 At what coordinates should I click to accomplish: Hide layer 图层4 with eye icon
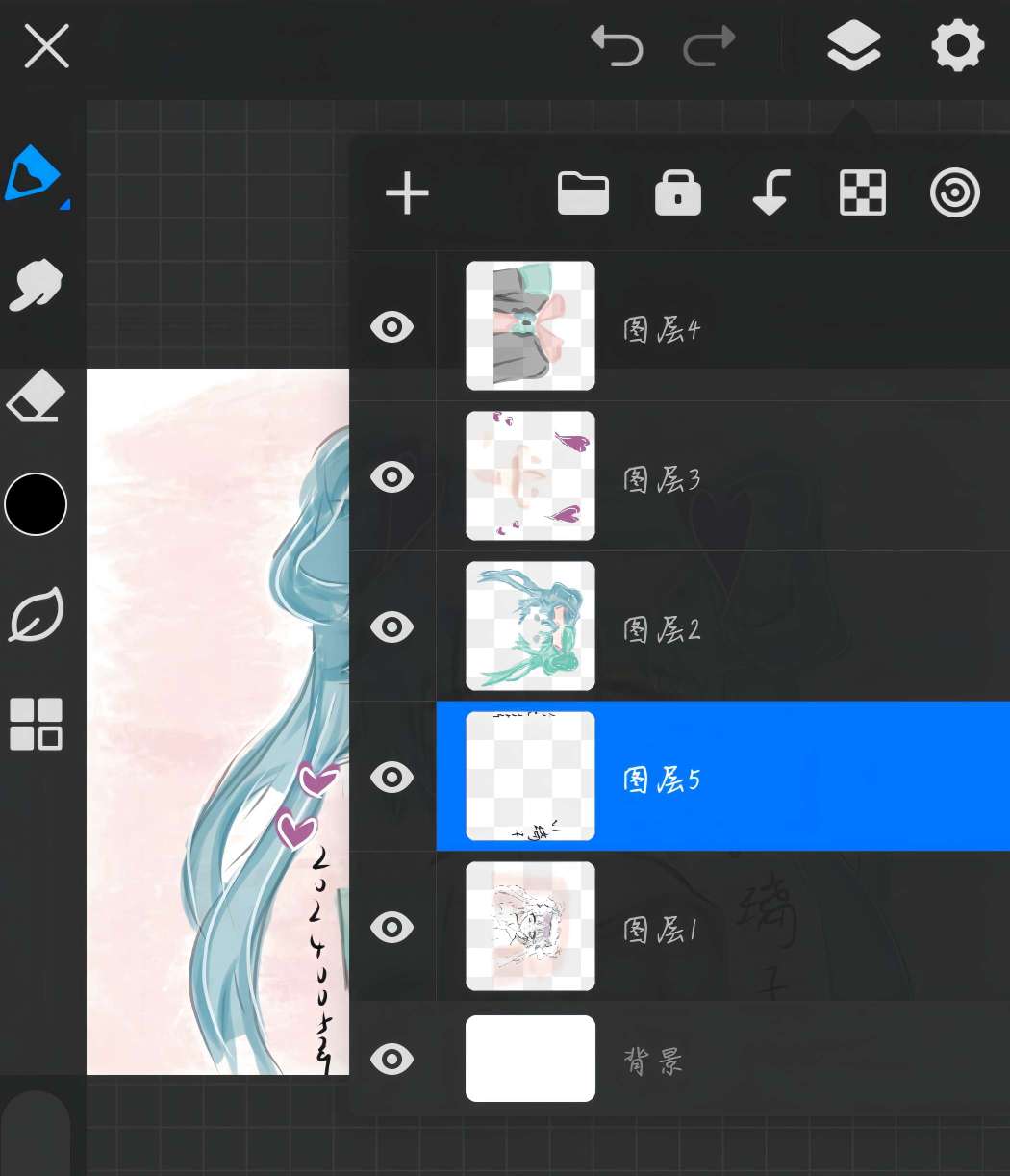tap(391, 327)
